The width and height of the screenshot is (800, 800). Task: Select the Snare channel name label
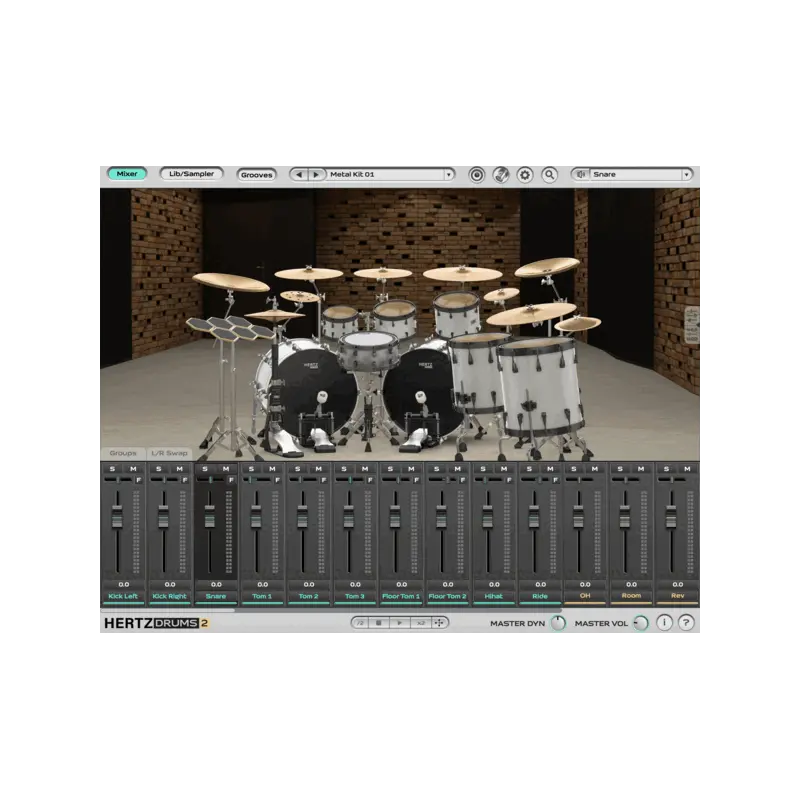point(216,596)
